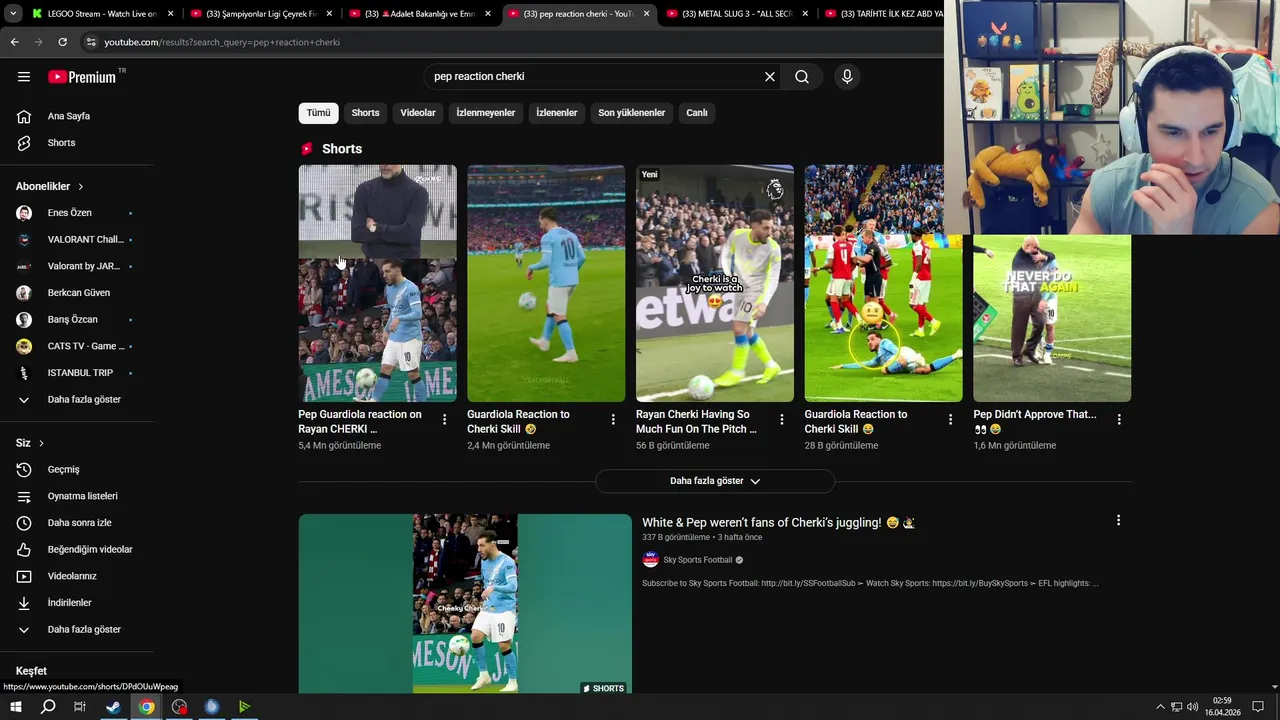The width and height of the screenshot is (1280, 720).
Task: Close the pep reaction cherki tab
Action: pos(646,14)
